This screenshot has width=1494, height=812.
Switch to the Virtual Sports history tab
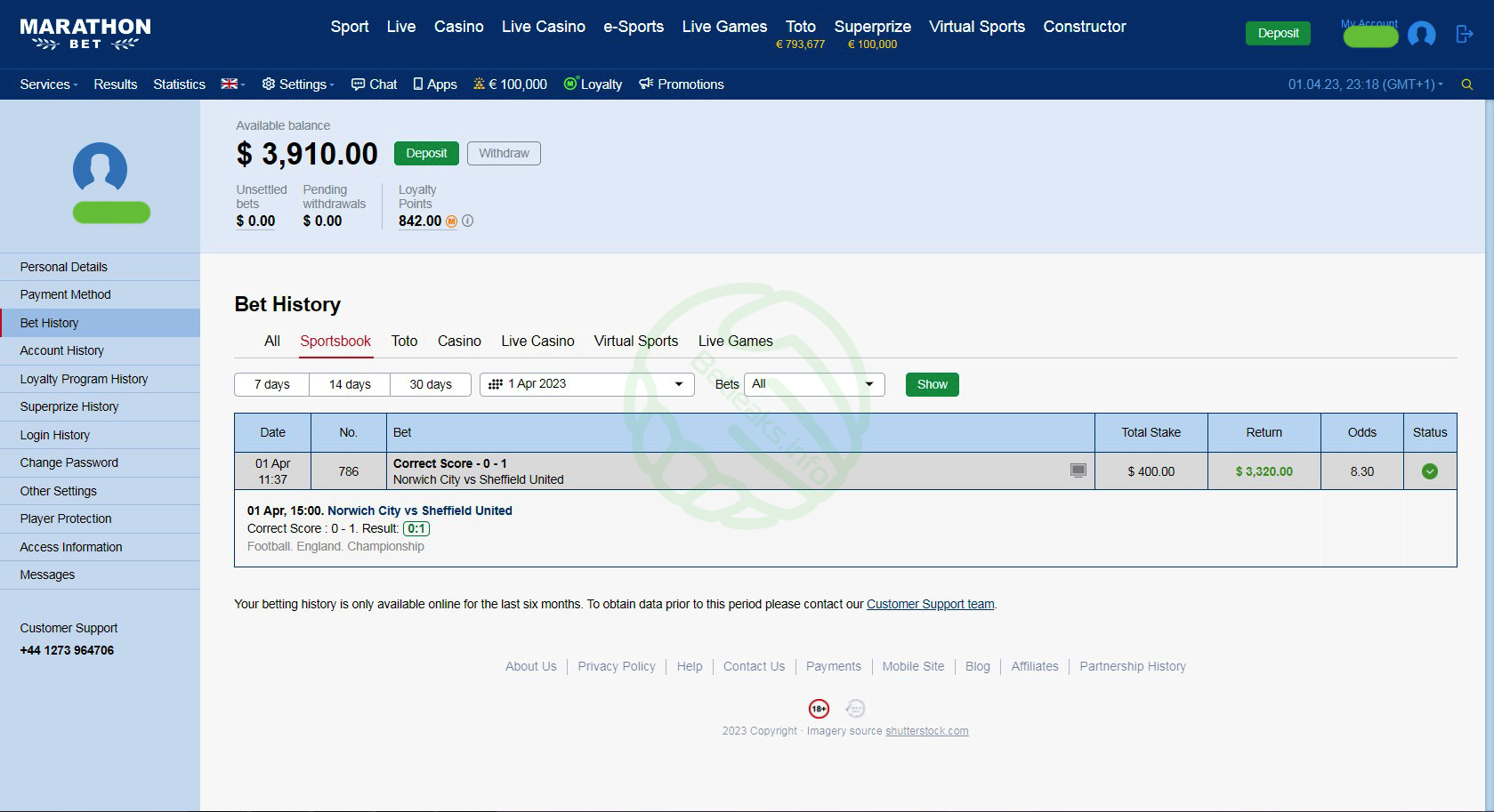pyautogui.click(x=636, y=341)
